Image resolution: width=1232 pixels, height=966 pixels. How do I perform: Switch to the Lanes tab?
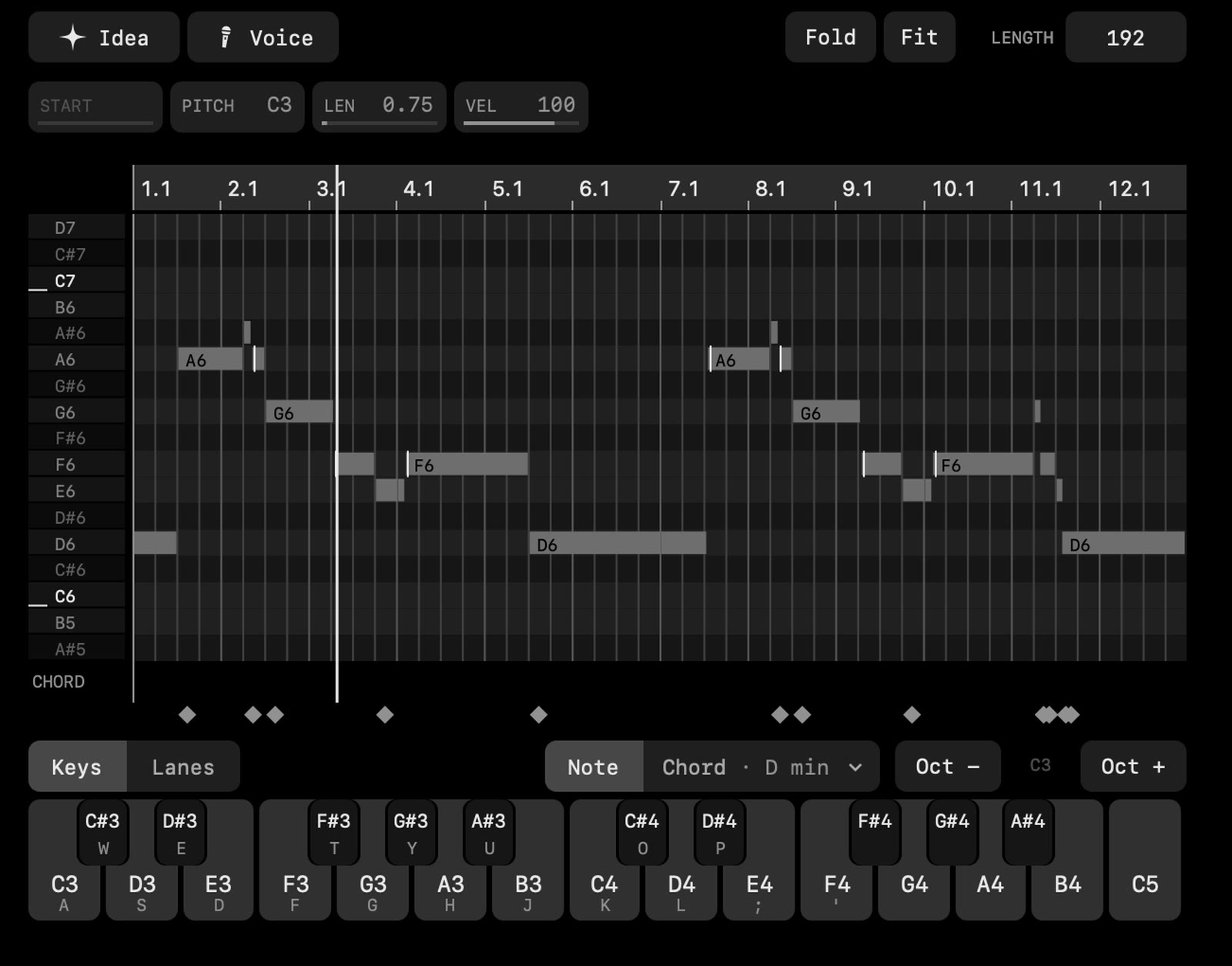(183, 766)
